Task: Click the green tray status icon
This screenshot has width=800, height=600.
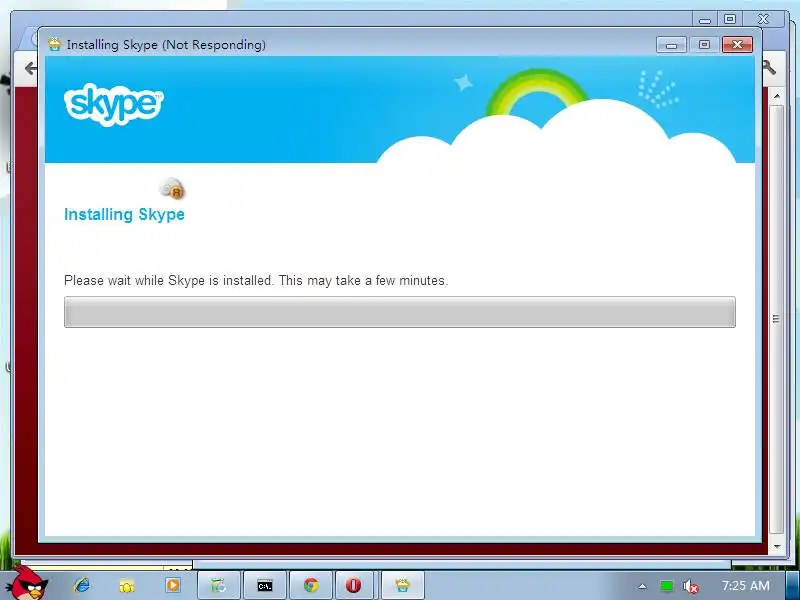Action: coord(666,586)
